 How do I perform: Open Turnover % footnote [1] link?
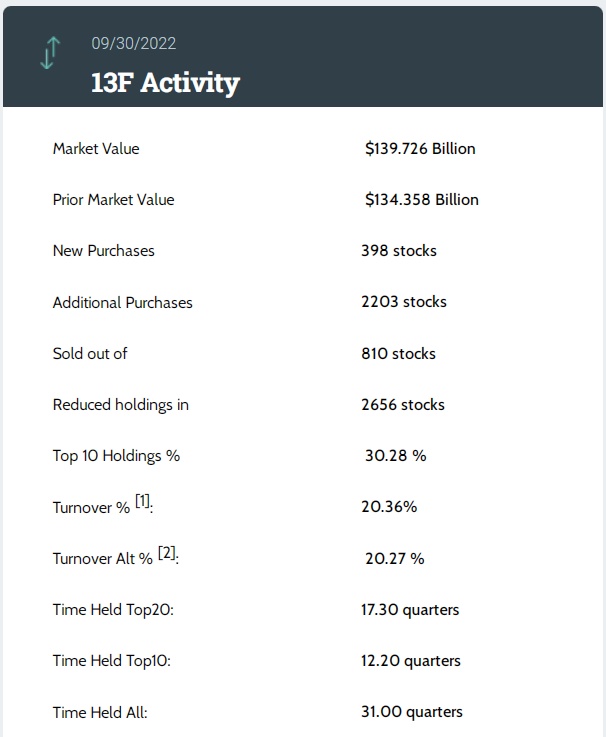pyautogui.click(x=142, y=503)
